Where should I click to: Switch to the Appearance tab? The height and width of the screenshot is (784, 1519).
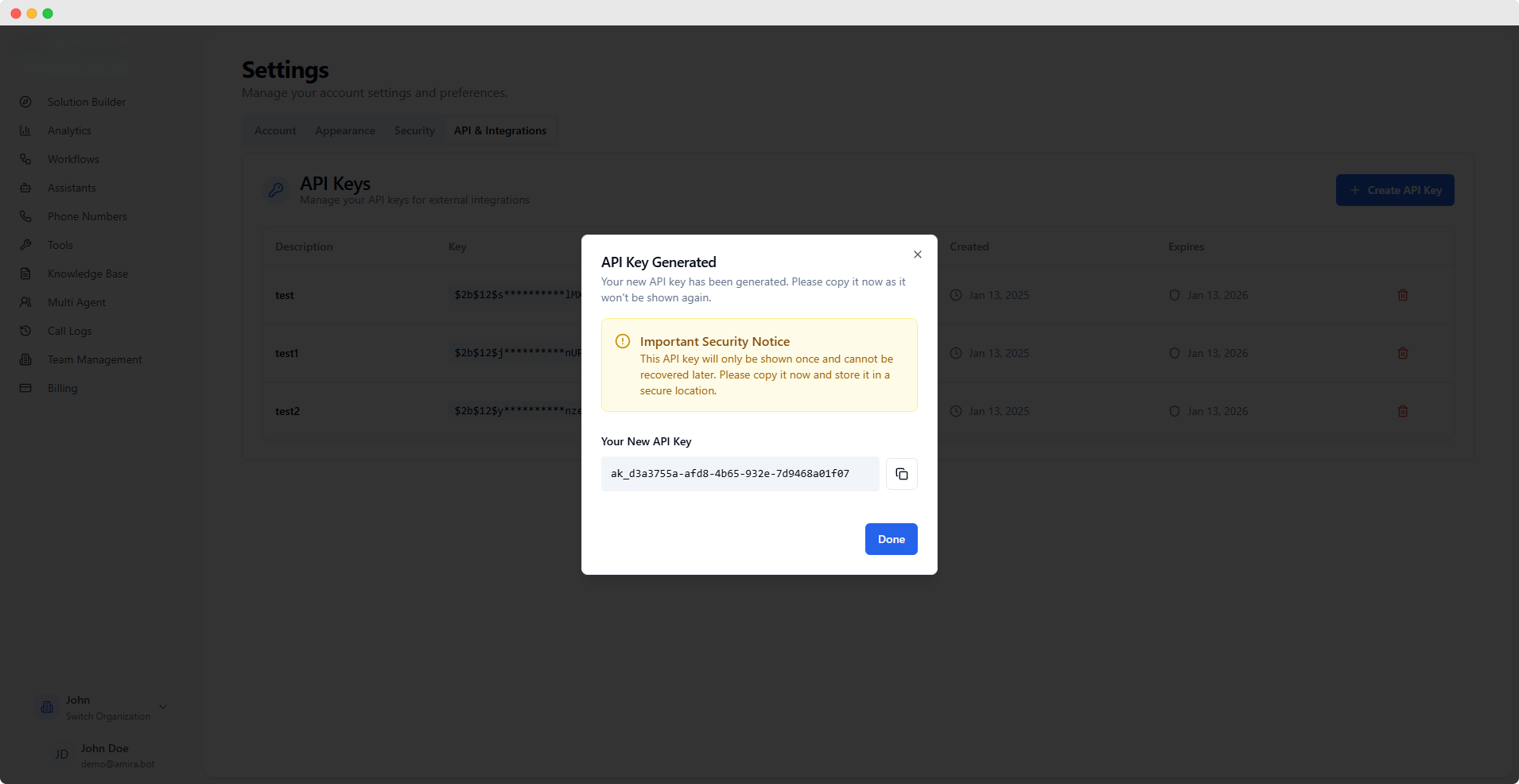[344, 130]
